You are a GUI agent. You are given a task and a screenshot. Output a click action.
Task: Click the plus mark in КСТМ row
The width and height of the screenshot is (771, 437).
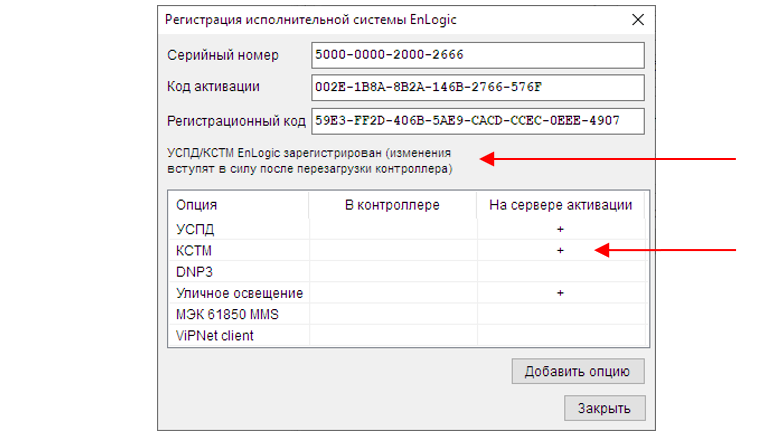pyautogui.click(x=560, y=250)
